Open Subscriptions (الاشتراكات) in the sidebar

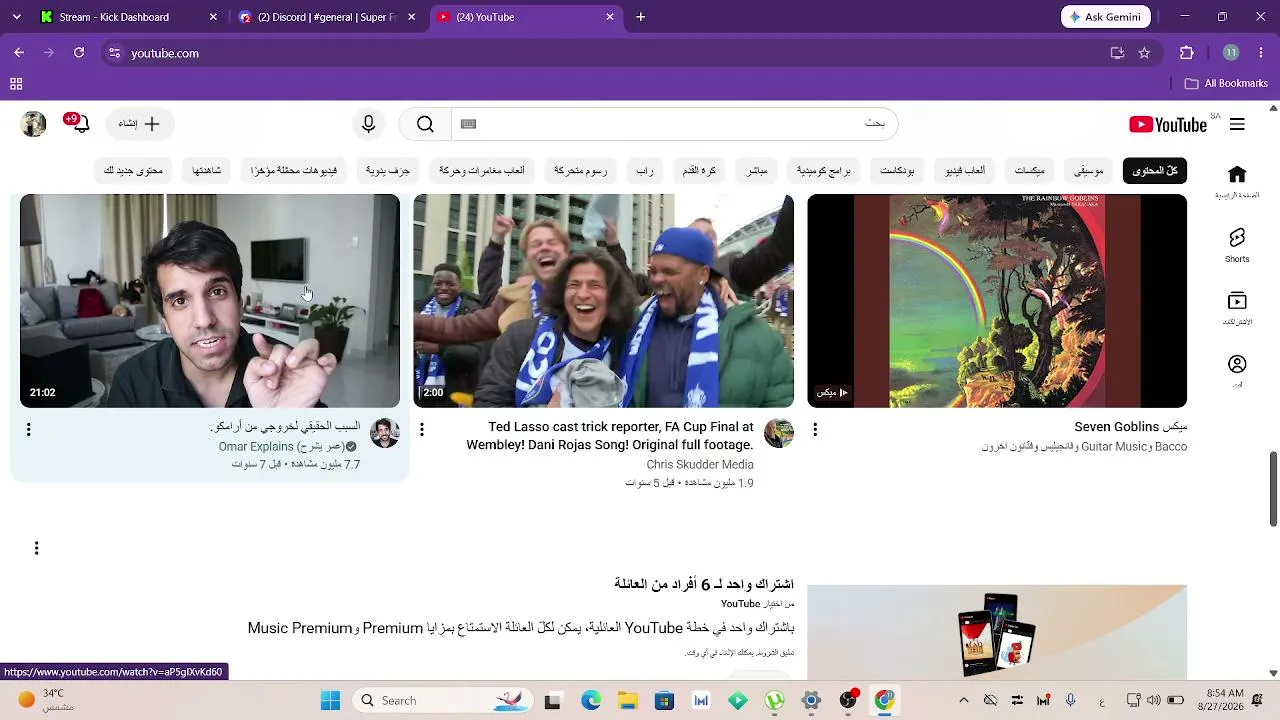(x=1237, y=308)
